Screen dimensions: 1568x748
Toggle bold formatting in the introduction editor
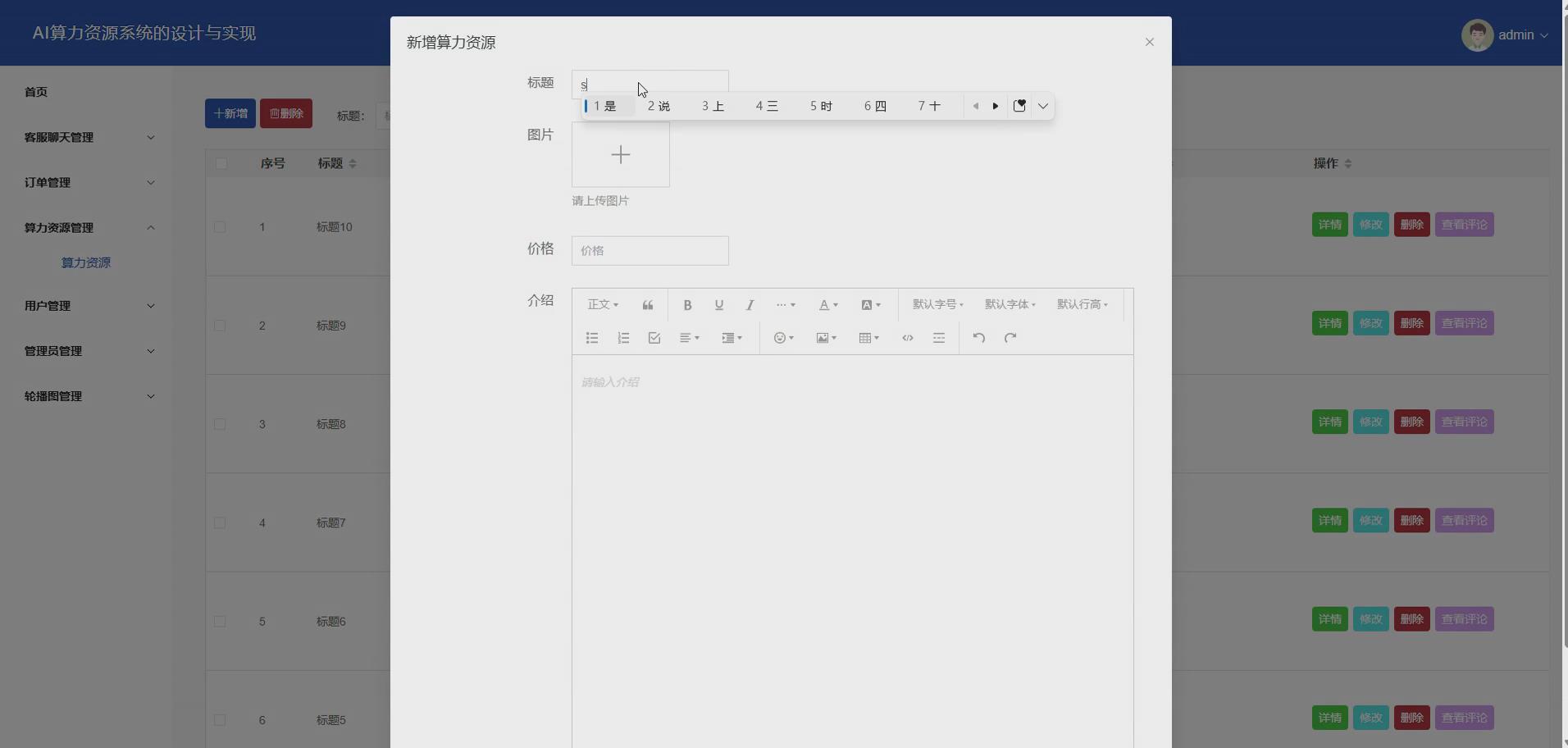pos(687,304)
